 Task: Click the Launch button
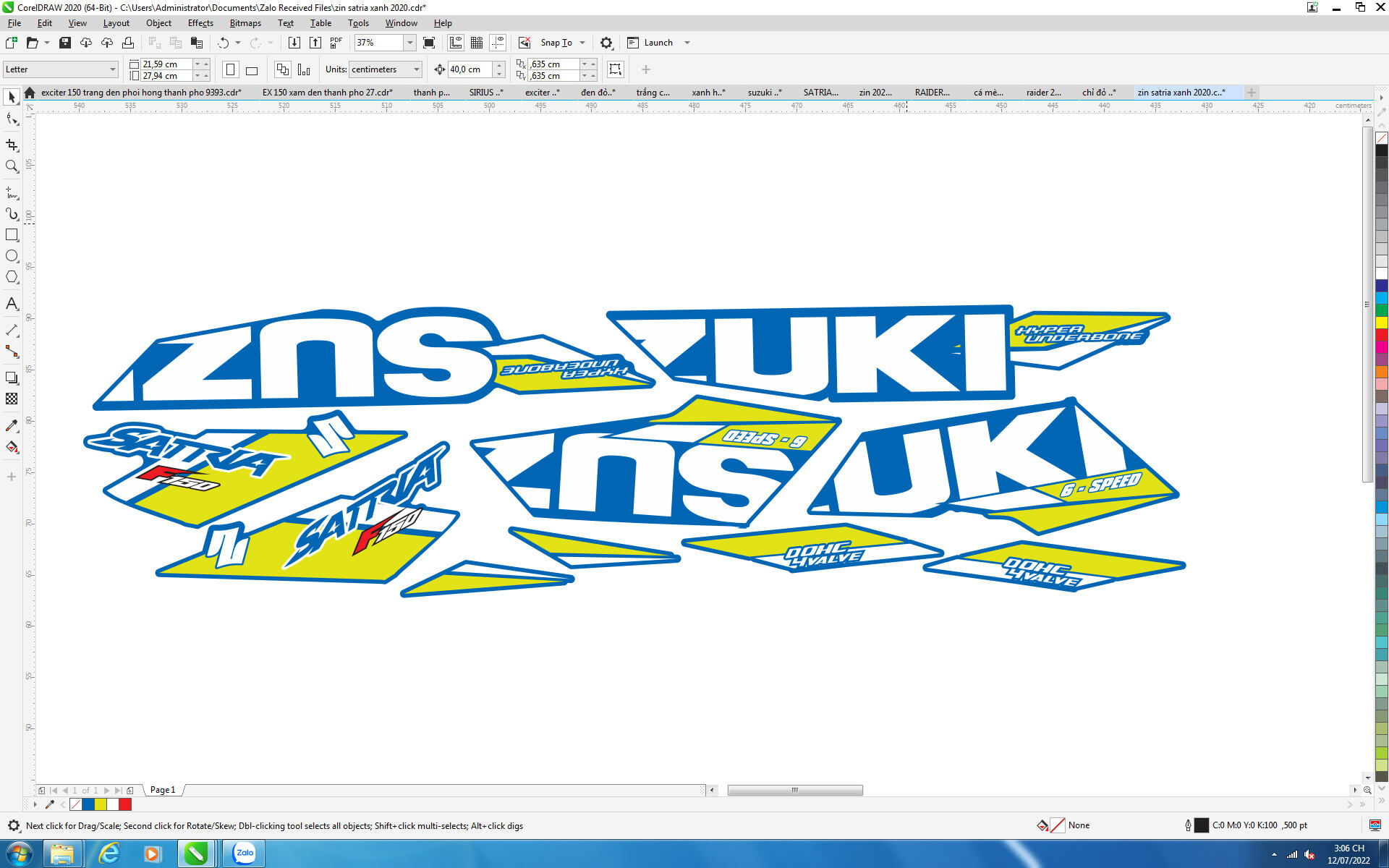(650, 43)
